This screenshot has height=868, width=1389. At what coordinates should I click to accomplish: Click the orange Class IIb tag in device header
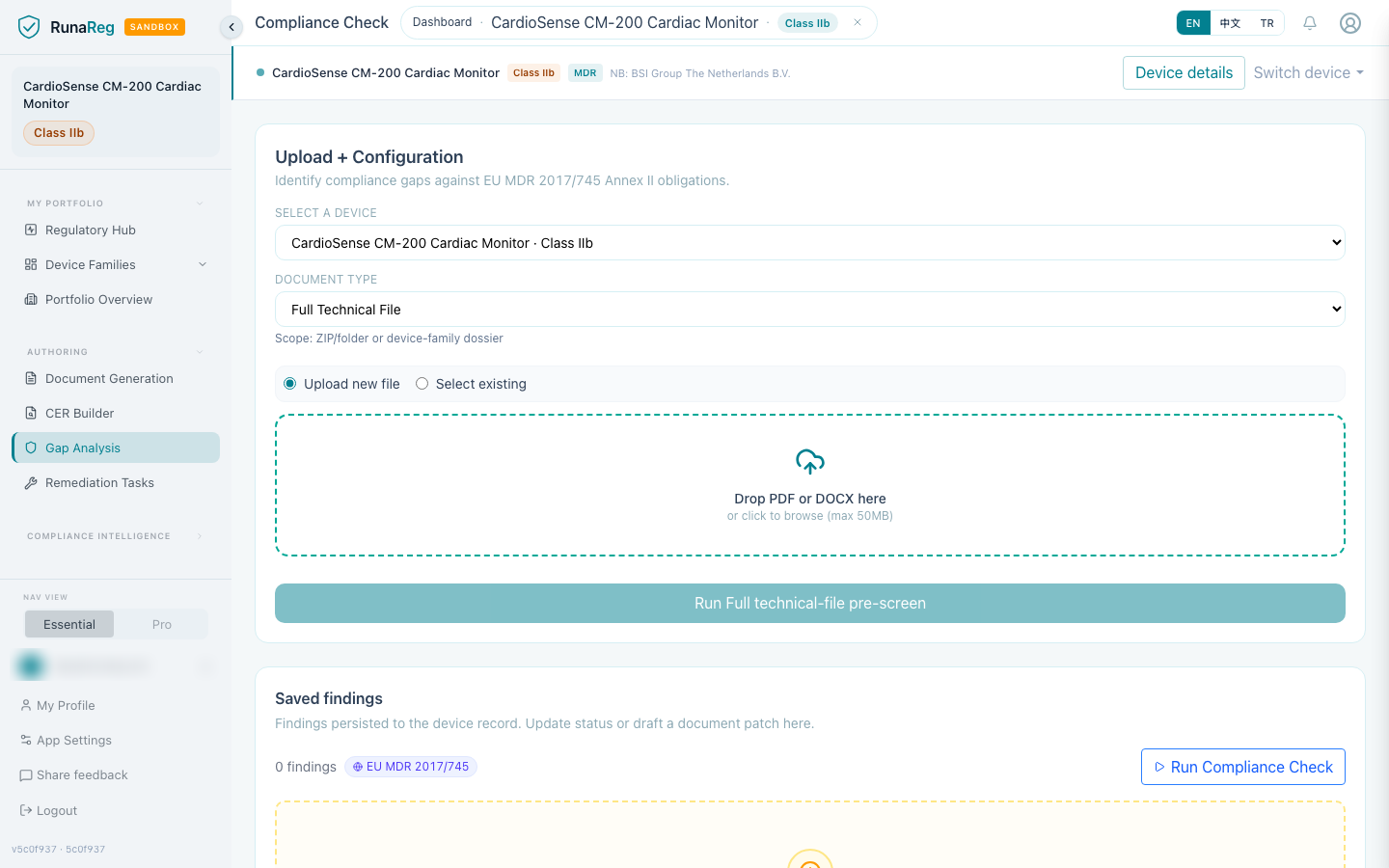pos(533,72)
